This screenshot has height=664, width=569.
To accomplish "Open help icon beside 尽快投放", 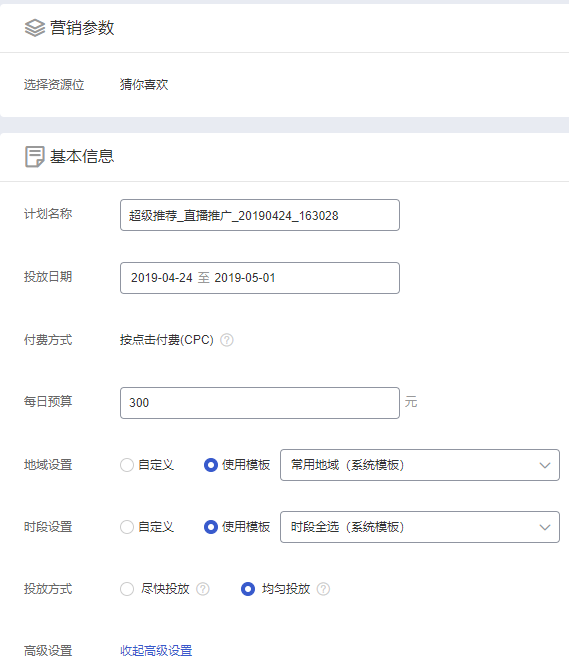I will tap(203, 589).
